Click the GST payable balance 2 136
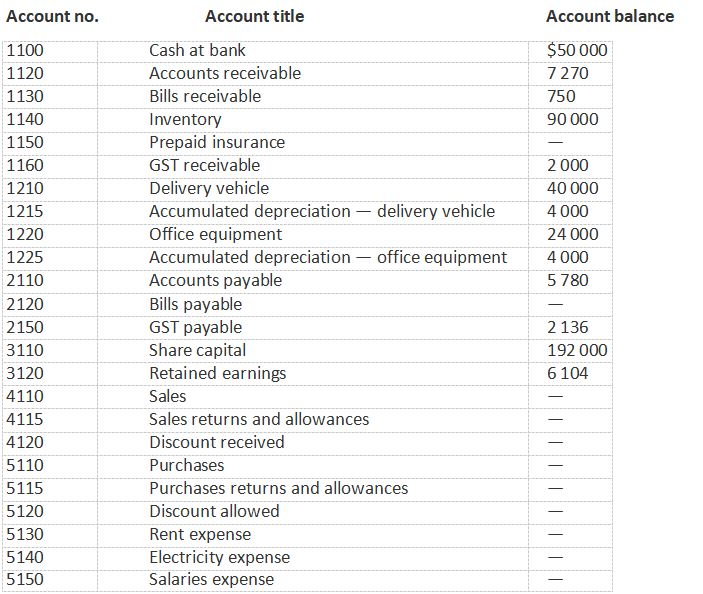703x594 pixels. (x=568, y=327)
